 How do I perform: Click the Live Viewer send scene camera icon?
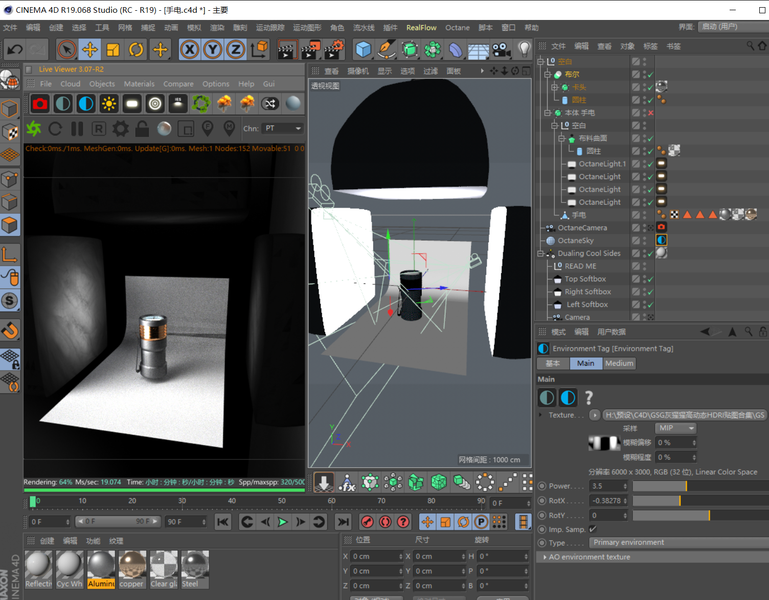pos(40,104)
